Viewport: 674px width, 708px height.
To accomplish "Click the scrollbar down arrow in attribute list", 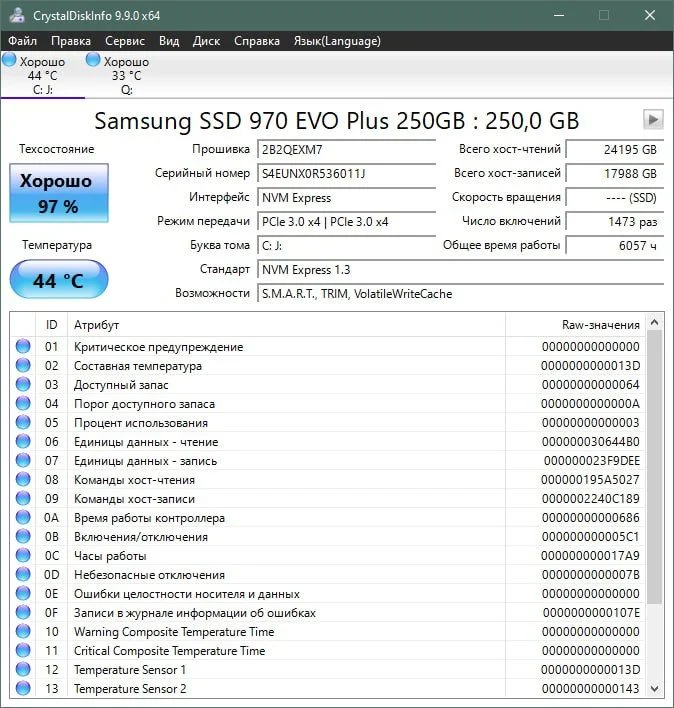I will (x=655, y=688).
